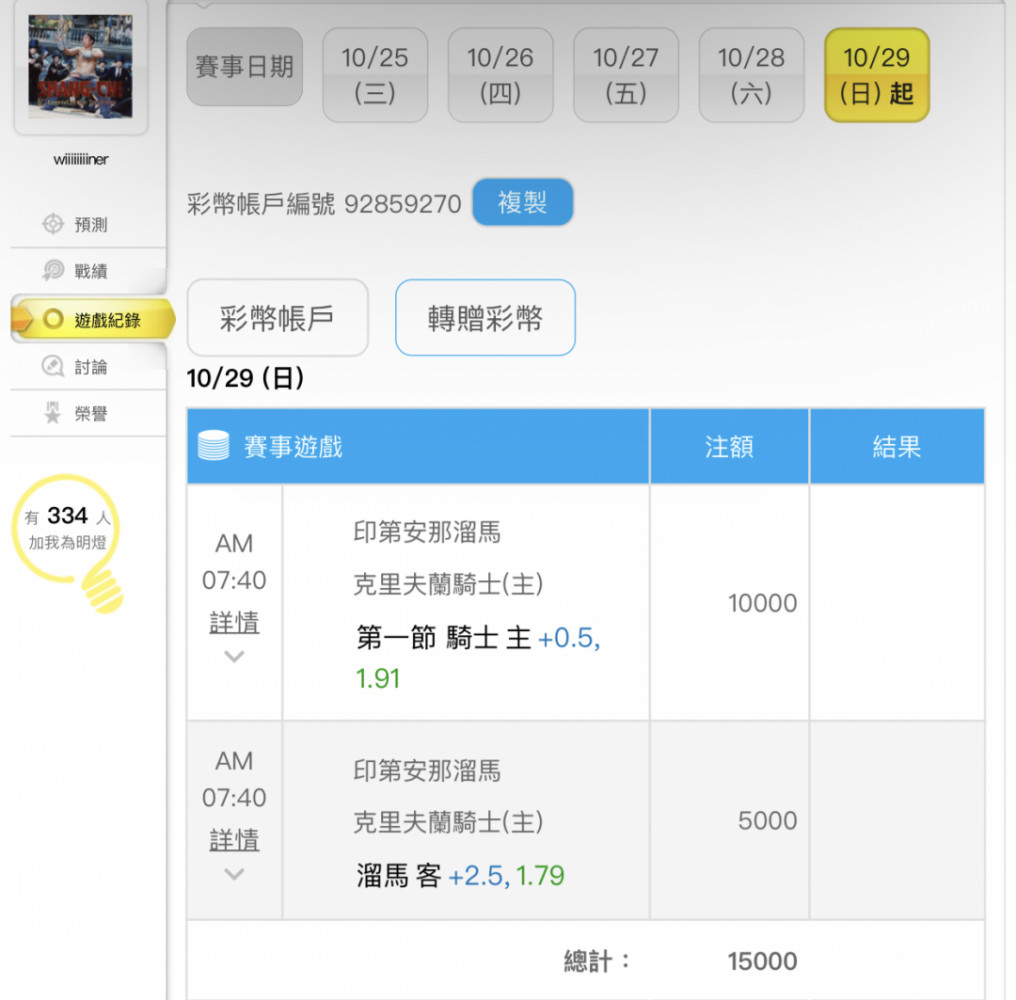
Task: Click the 轉贈彩幣 transfer button
Action: (x=485, y=318)
